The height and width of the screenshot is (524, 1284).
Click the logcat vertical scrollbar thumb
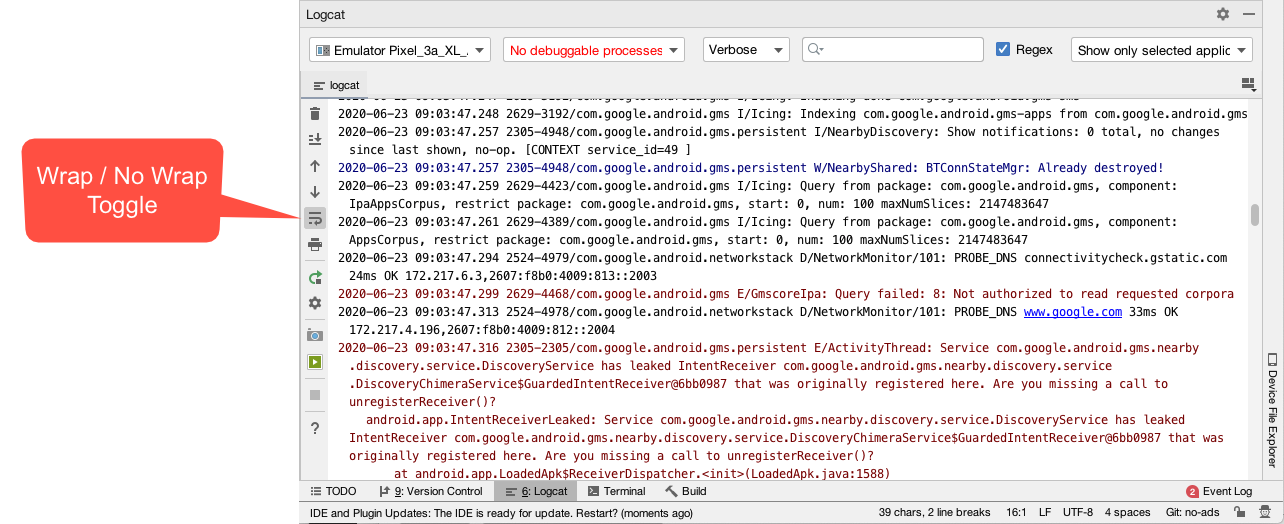[1254, 215]
